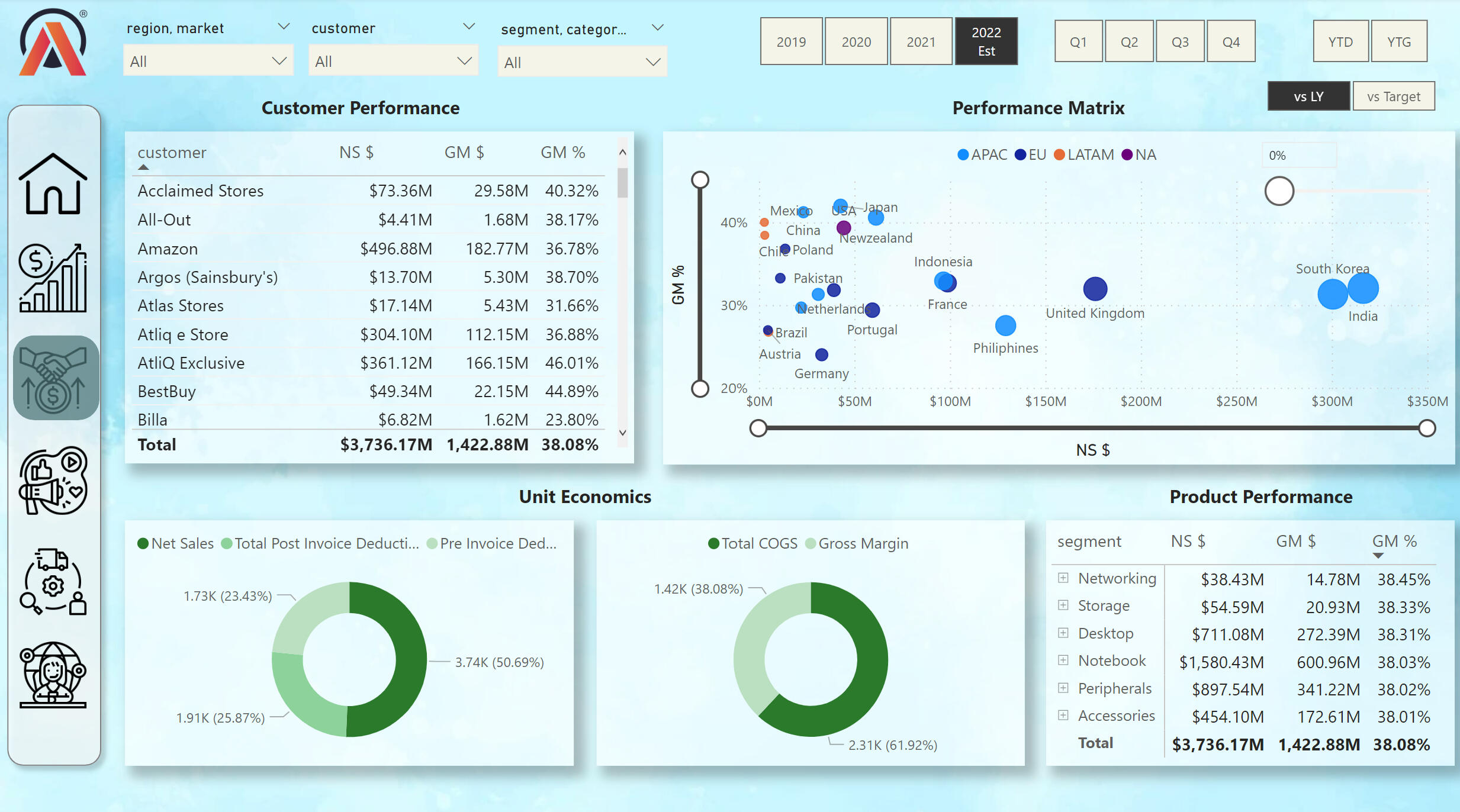
Task: Open the Executive view globe icon
Action: point(53,675)
